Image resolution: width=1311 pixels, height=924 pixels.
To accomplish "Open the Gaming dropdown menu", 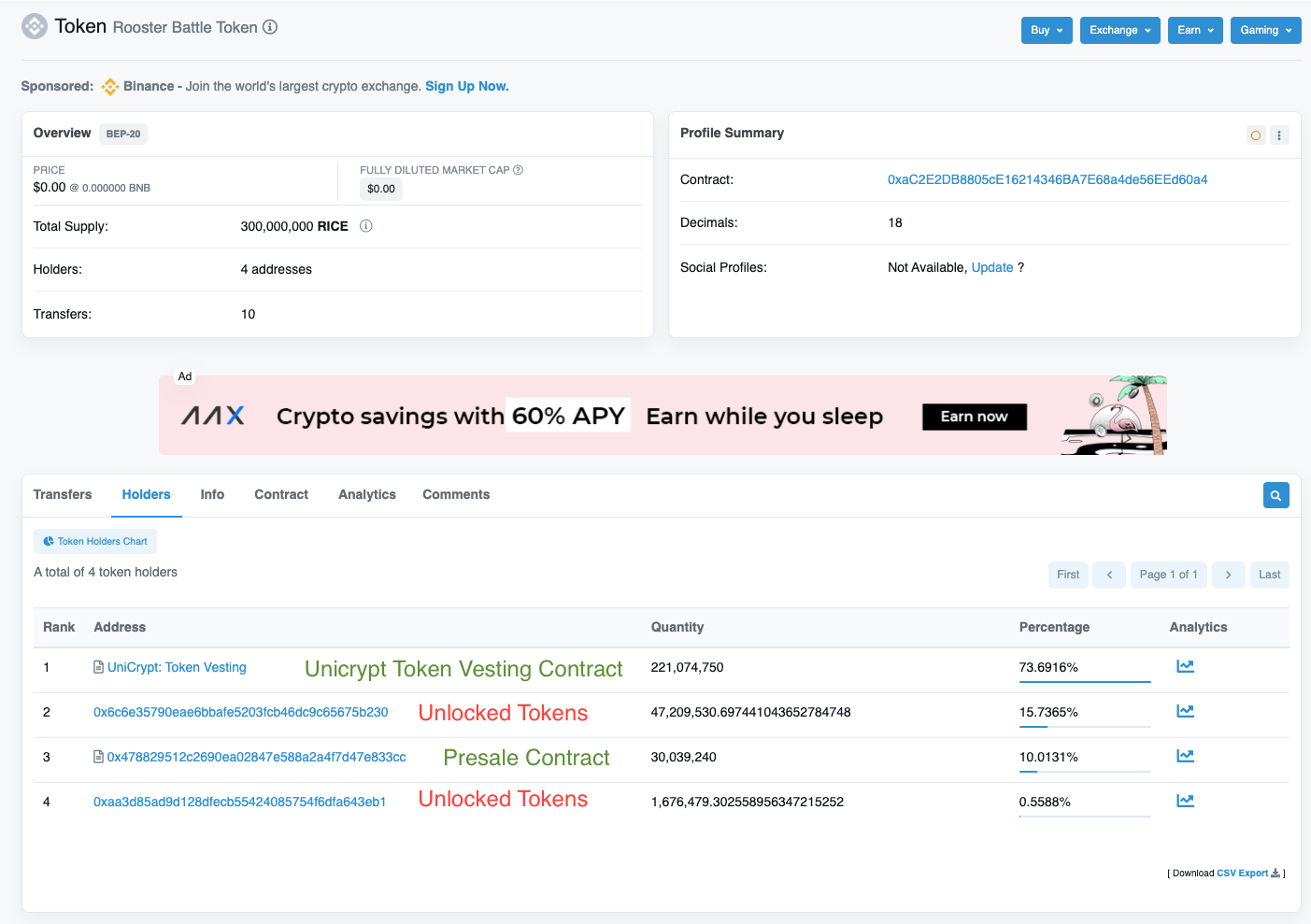I will [1265, 30].
